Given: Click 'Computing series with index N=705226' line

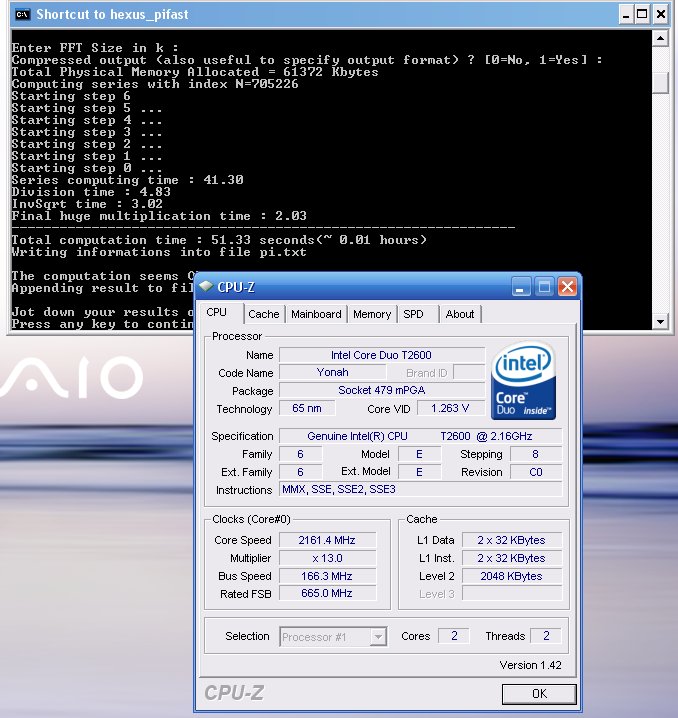Looking at the screenshot, I should coord(155,84).
